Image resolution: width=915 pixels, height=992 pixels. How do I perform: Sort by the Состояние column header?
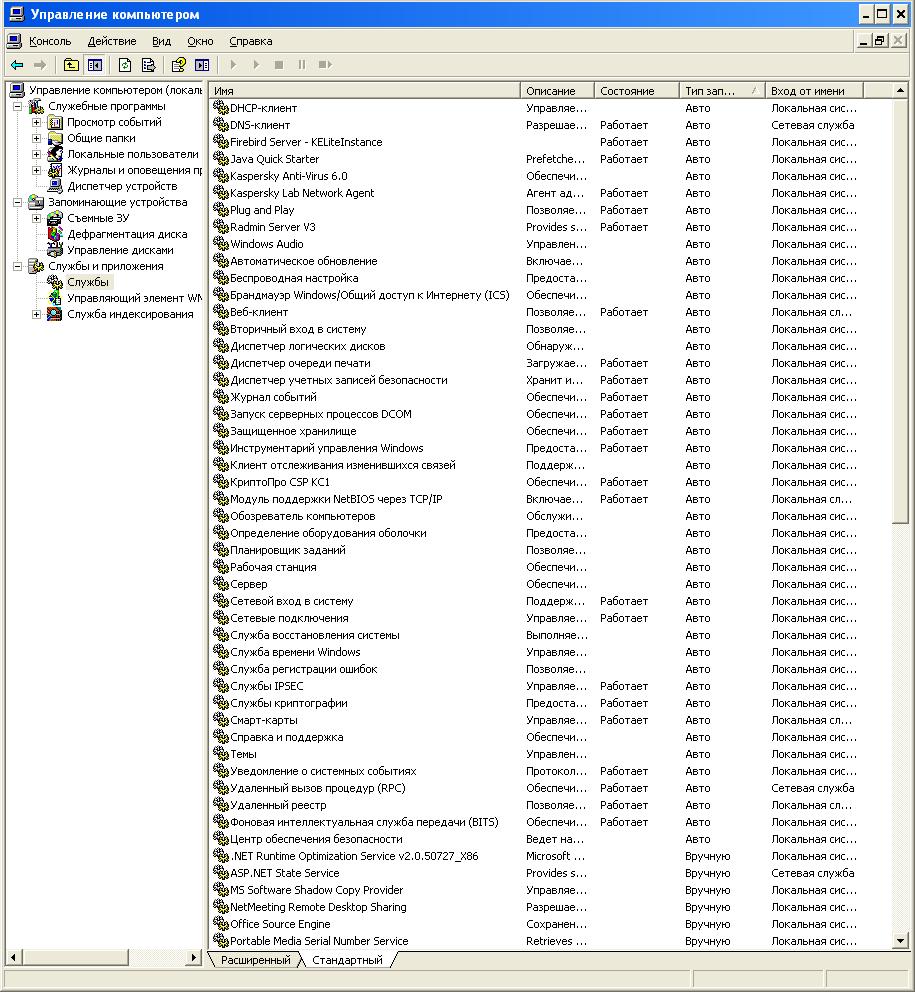click(x=637, y=90)
